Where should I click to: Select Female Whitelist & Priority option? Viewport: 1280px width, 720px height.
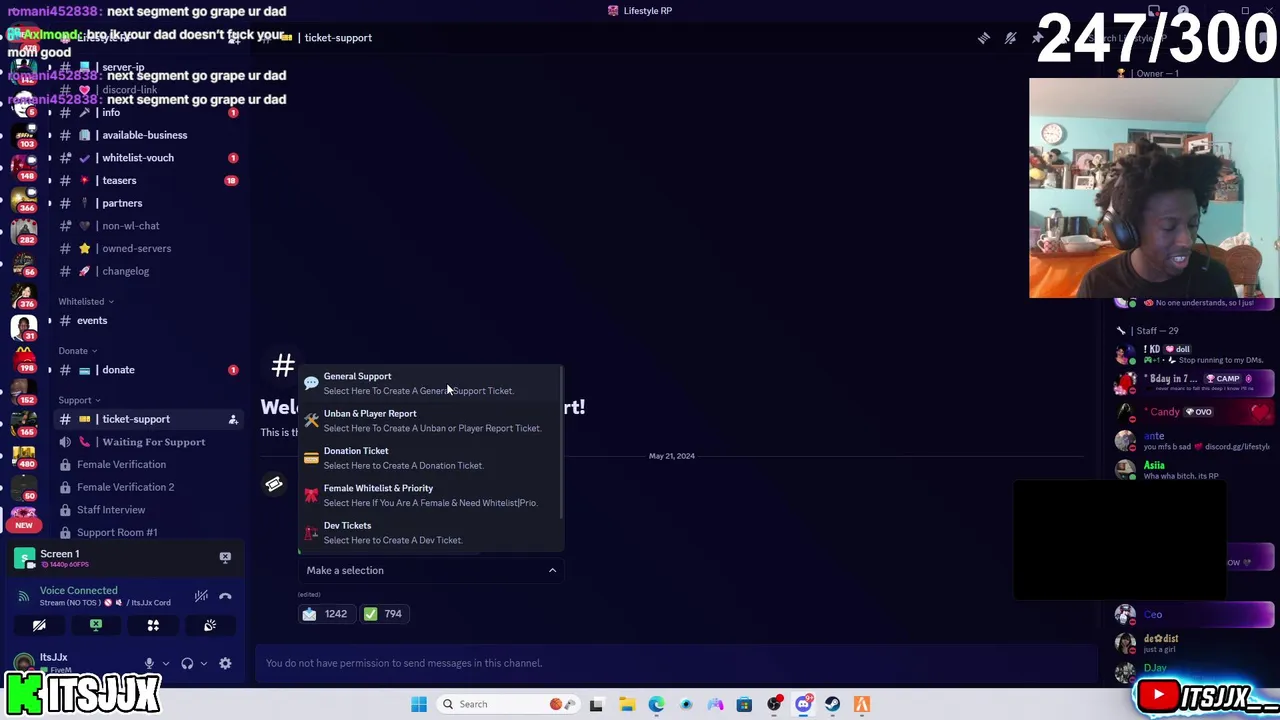(430, 495)
